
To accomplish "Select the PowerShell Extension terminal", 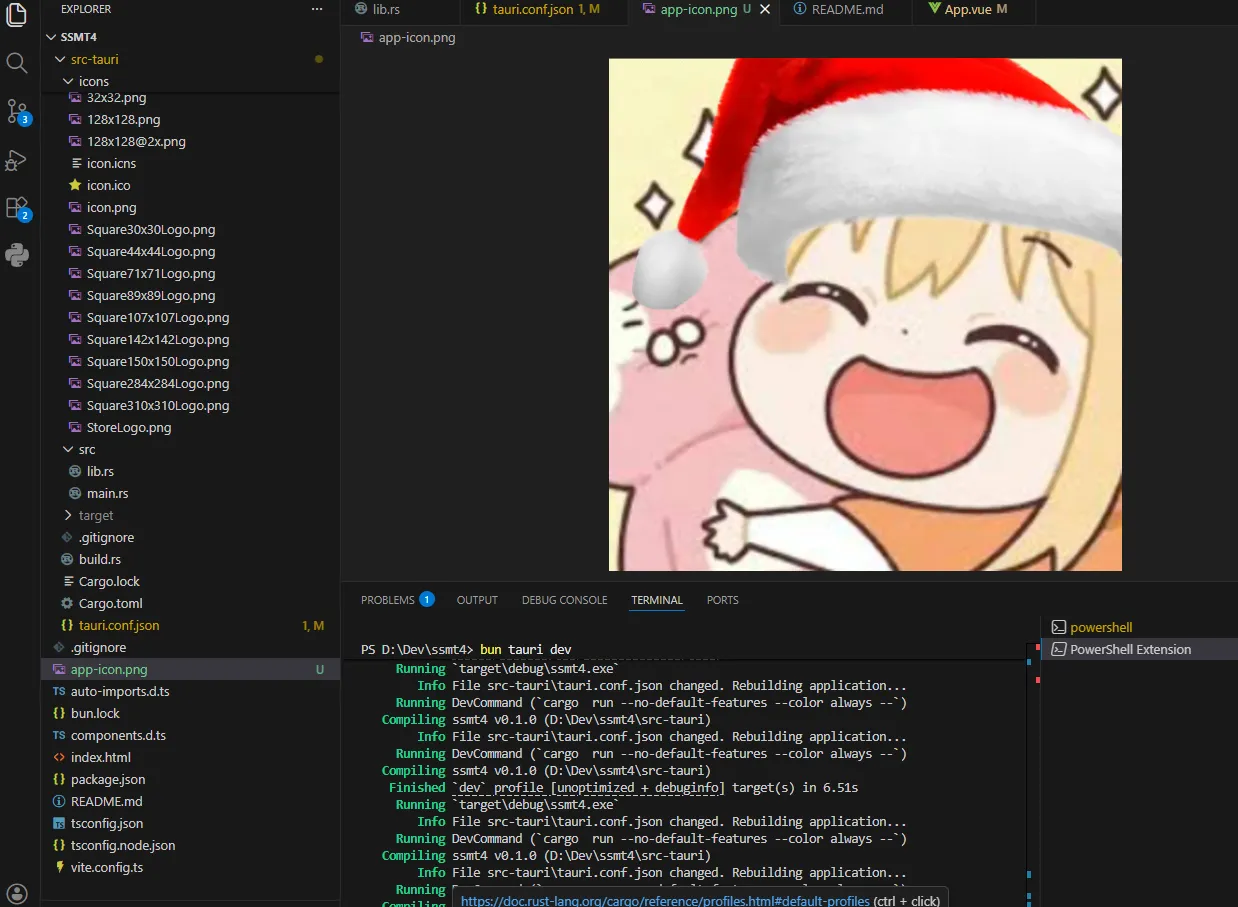I will coord(1130,649).
